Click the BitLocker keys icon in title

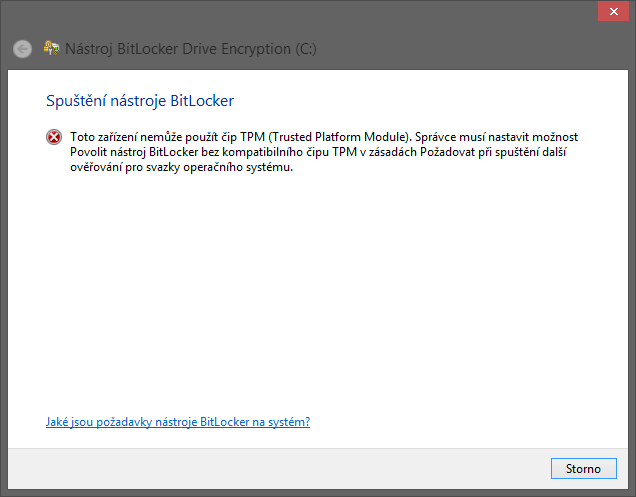[52, 48]
